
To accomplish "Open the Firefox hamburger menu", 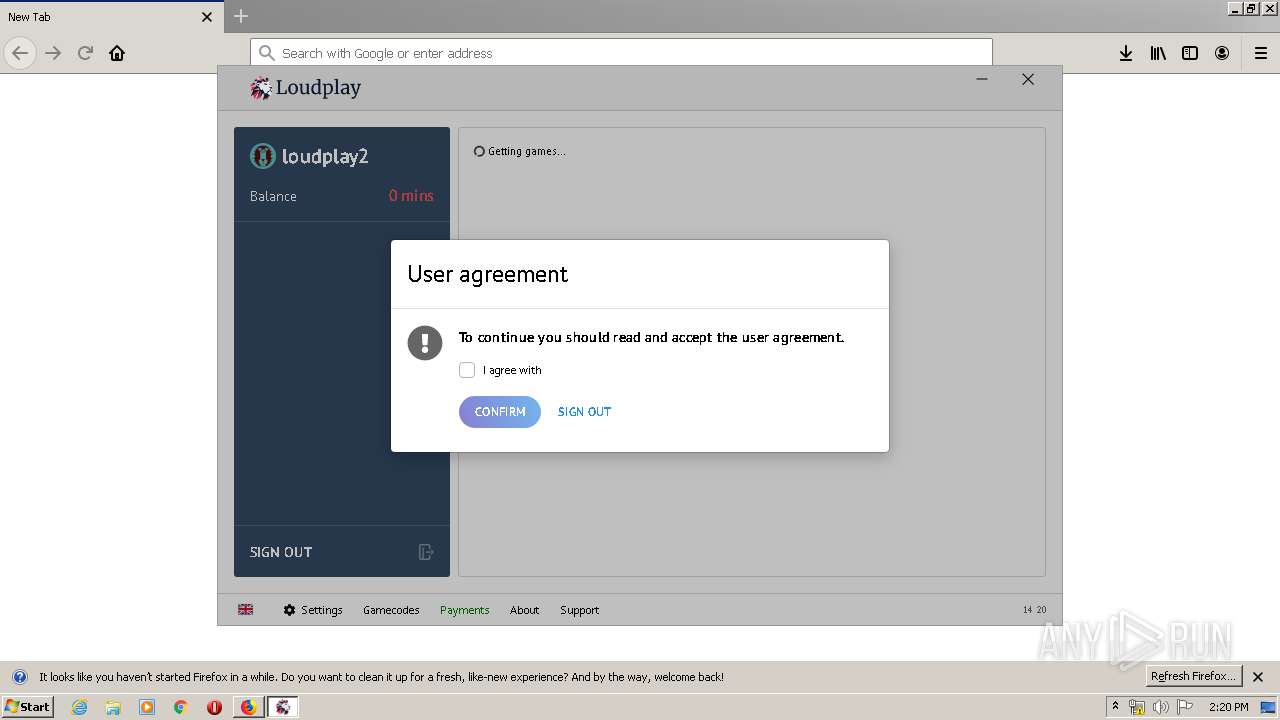I will pos(1261,53).
